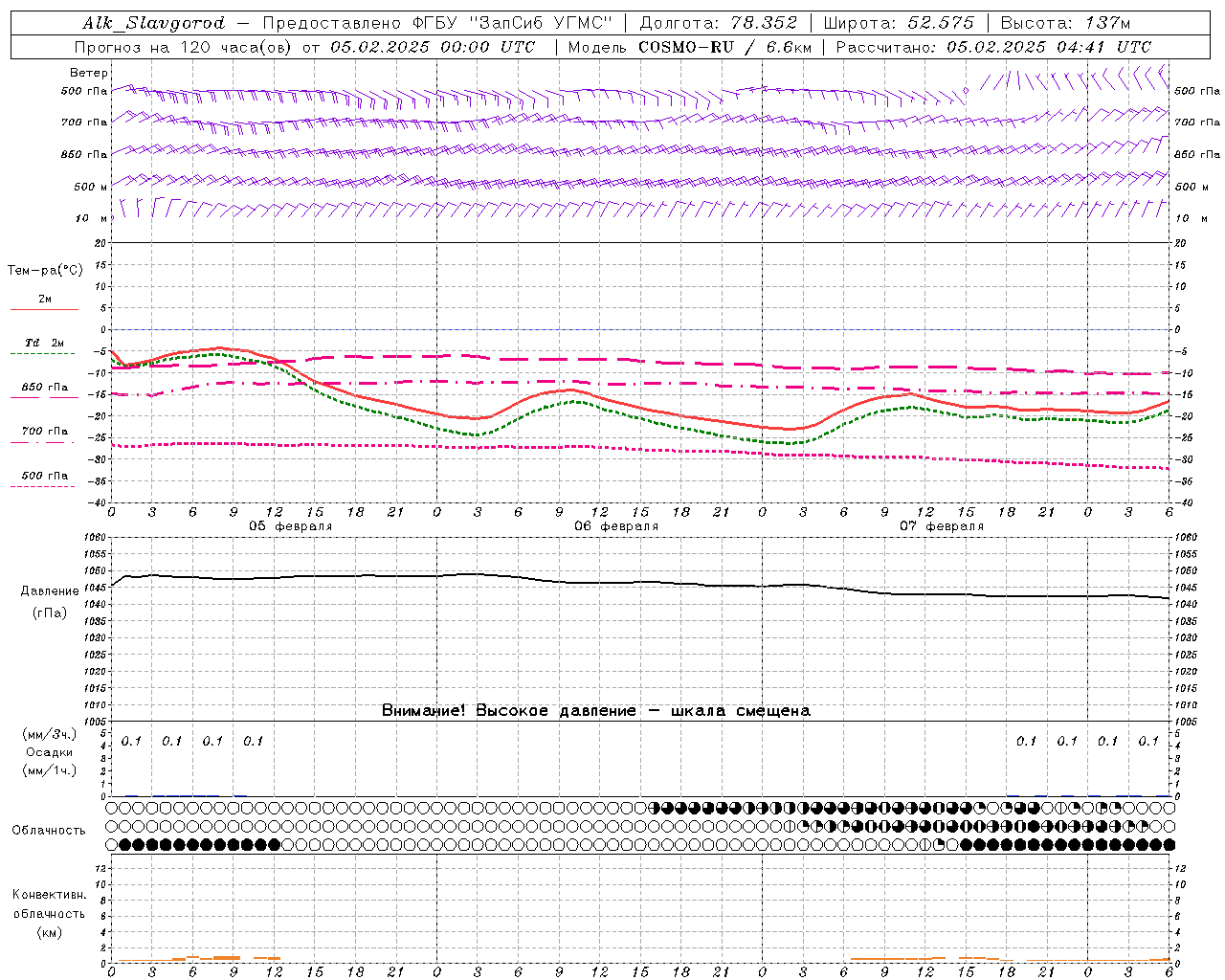Viewport: 1225px width, 980px height.
Task: Select the 'Предоставлено ФГБУ "ЗапСиб УГМС"' text
Action: (x=437, y=23)
